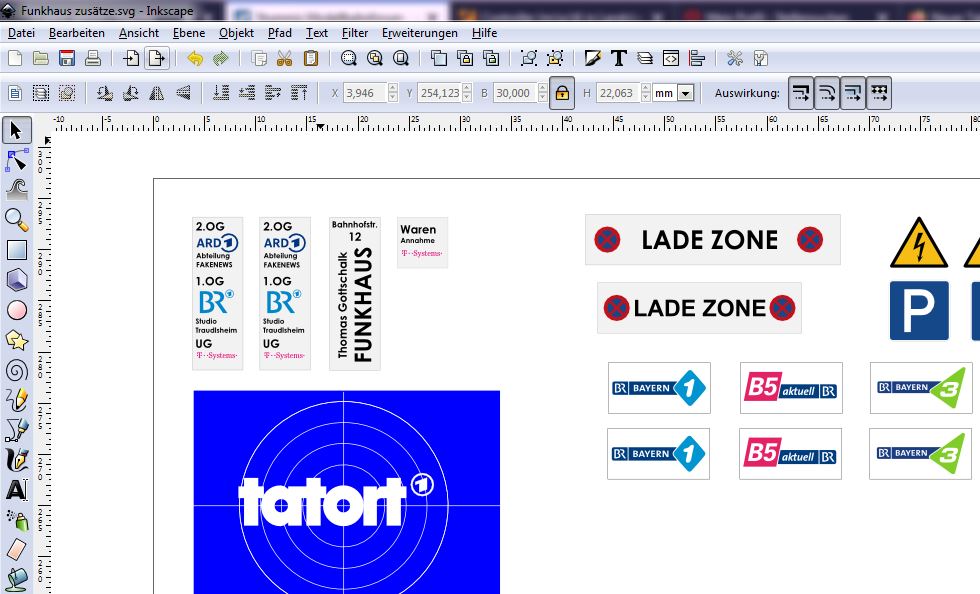
Task: Select the 3D Box tool
Action: coord(16,280)
